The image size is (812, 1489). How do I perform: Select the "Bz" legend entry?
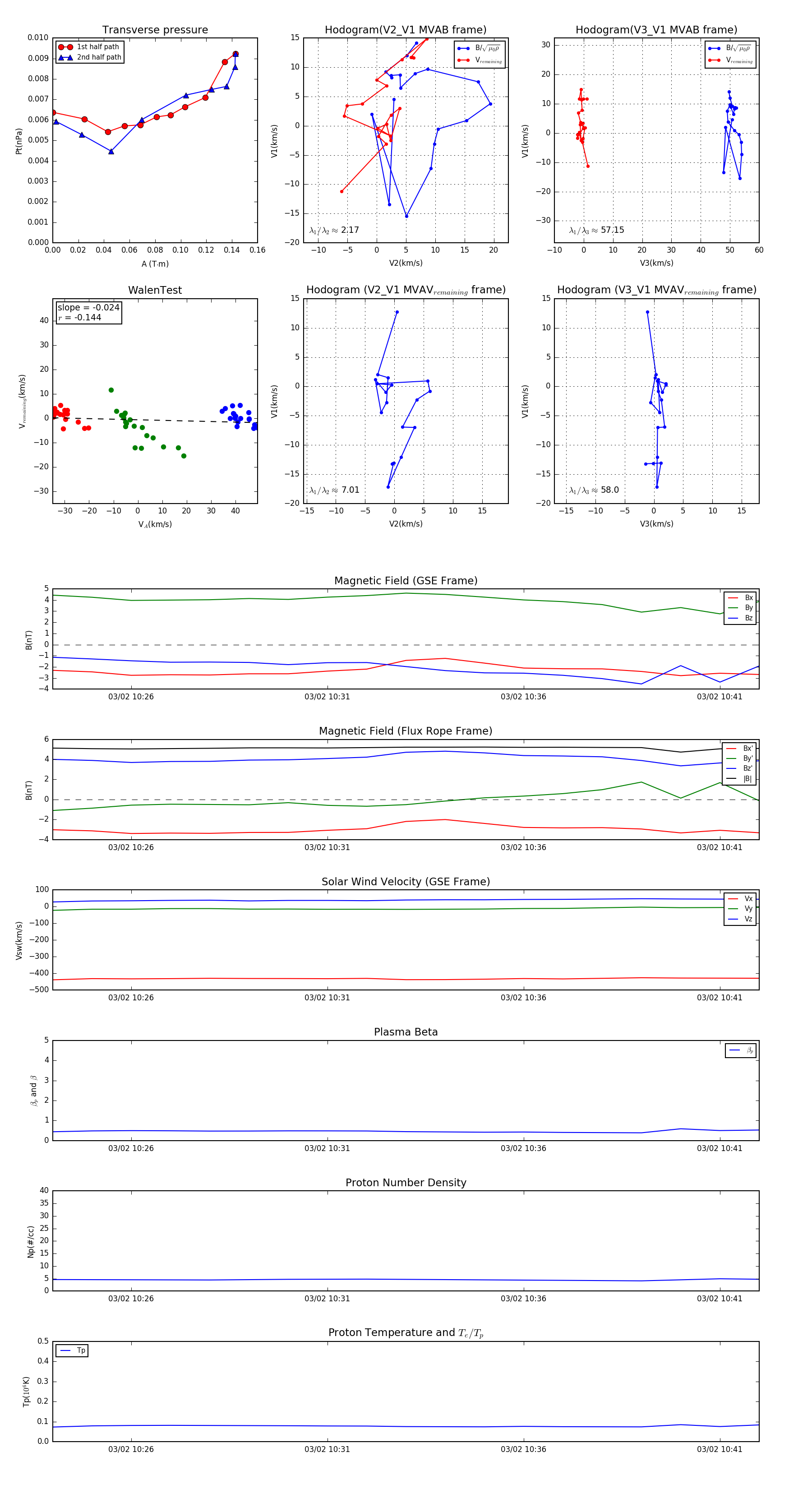(740, 618)
